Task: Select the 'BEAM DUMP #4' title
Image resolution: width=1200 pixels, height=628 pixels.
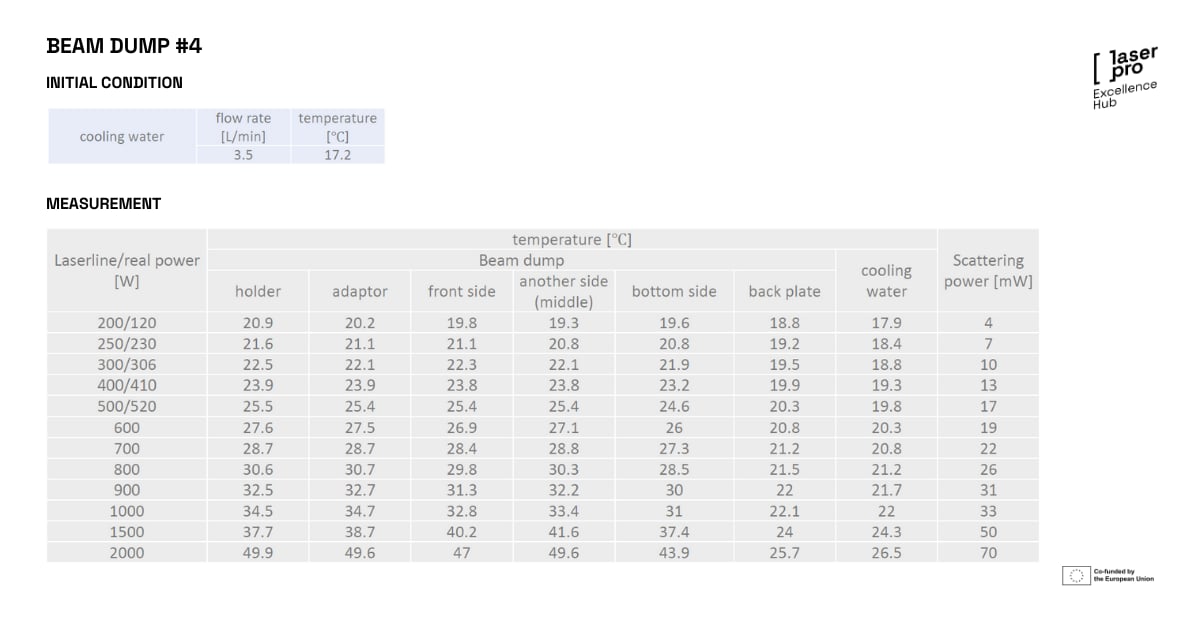Action: click(x=125, y=46)
